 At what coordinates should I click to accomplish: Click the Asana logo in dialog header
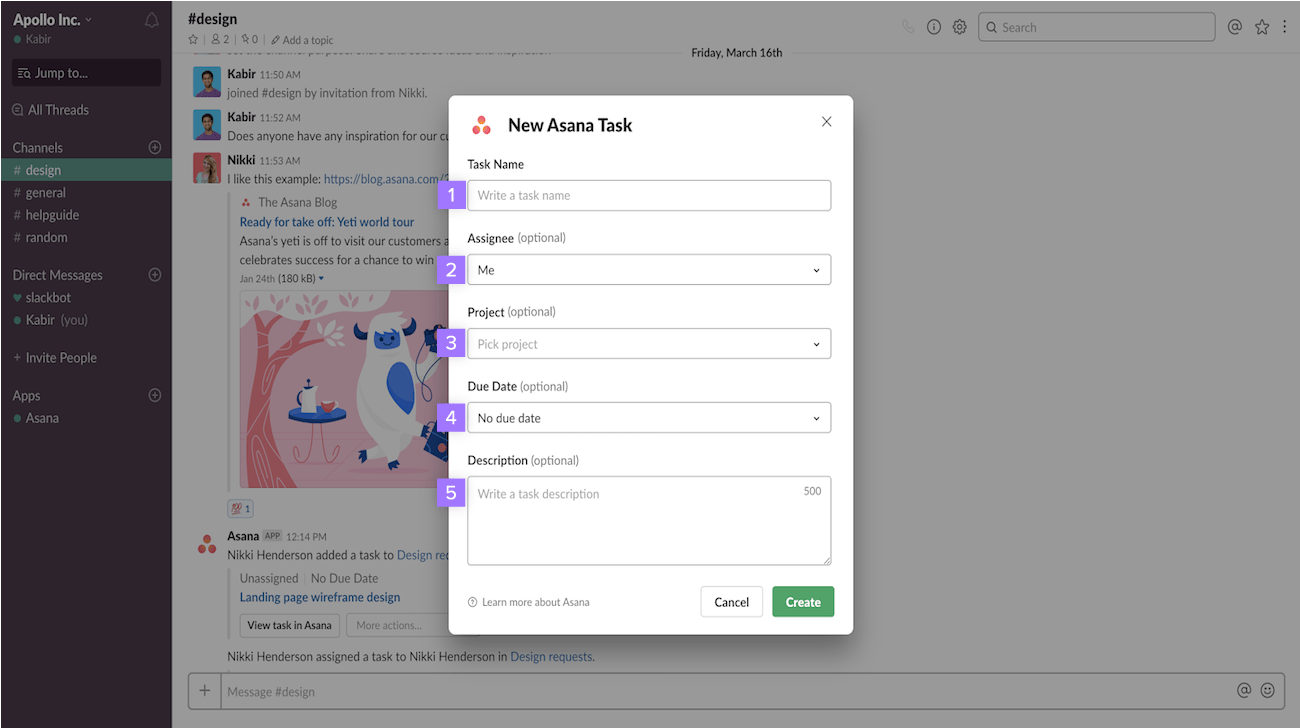481,125
